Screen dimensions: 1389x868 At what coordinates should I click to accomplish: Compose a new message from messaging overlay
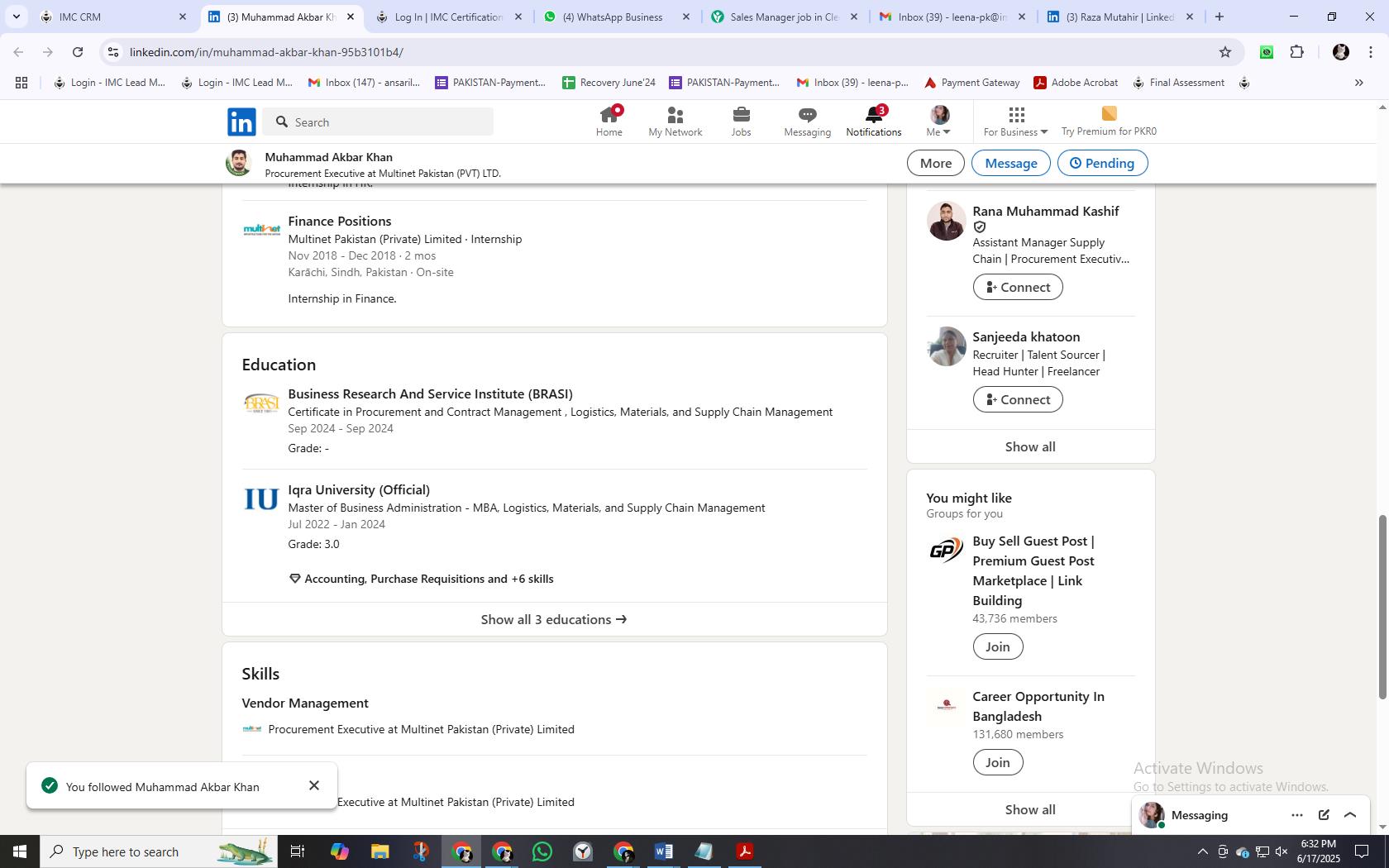coord(1324,815)
